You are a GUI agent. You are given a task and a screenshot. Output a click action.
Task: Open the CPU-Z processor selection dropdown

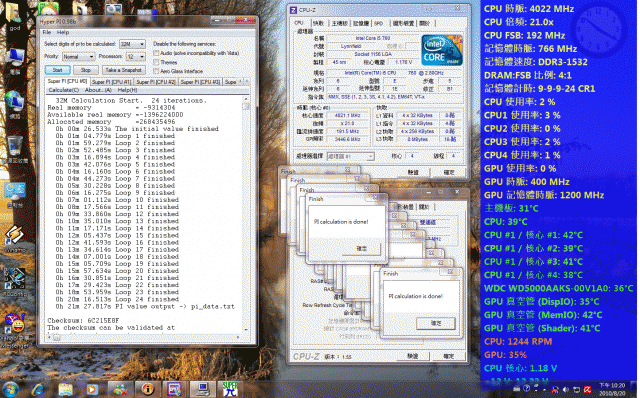pyautogui.click(x=351, y=156)
